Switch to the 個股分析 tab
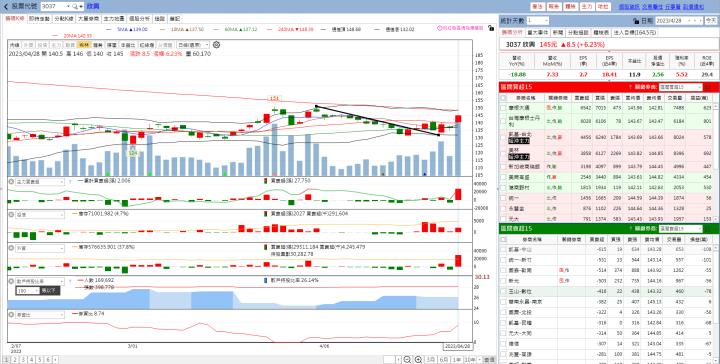The image size is (720, 364). pos(140,19)
